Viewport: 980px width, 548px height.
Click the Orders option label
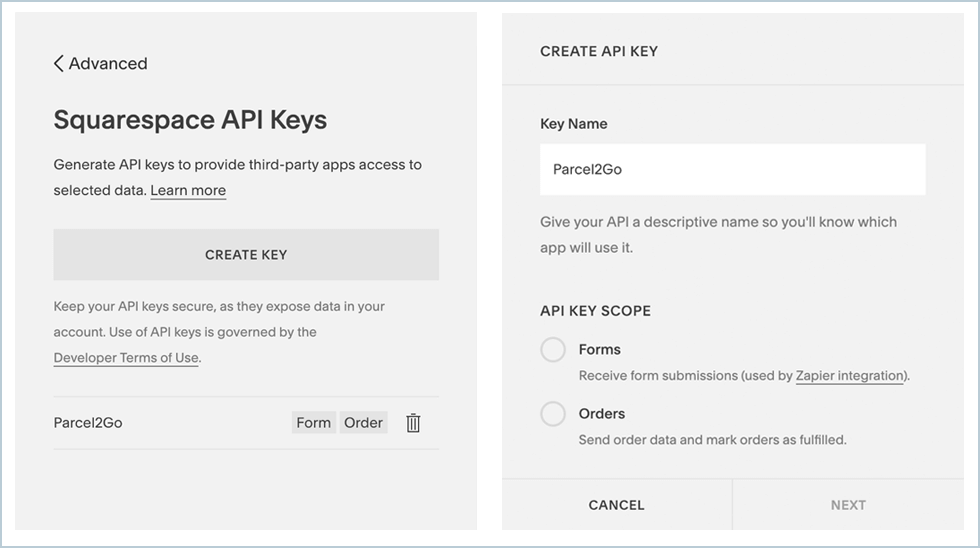click(x=602, y=414)
